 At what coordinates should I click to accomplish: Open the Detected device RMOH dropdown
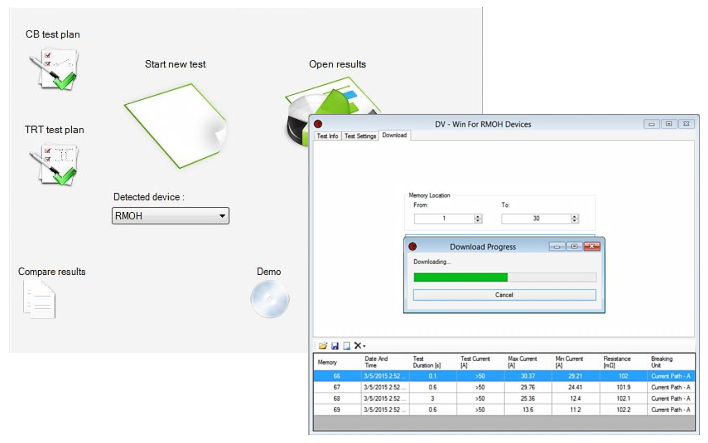coord(171,216)
